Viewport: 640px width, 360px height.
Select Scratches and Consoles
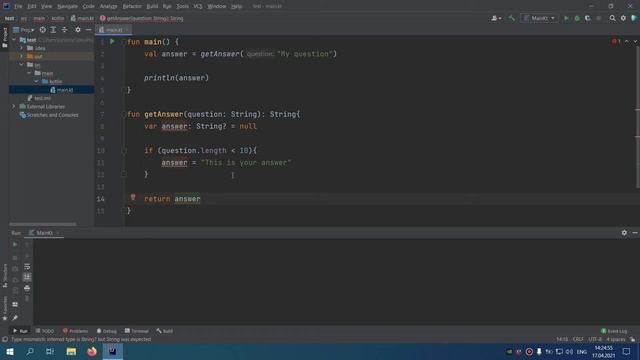pyautogui.click(x=49, y=115)
